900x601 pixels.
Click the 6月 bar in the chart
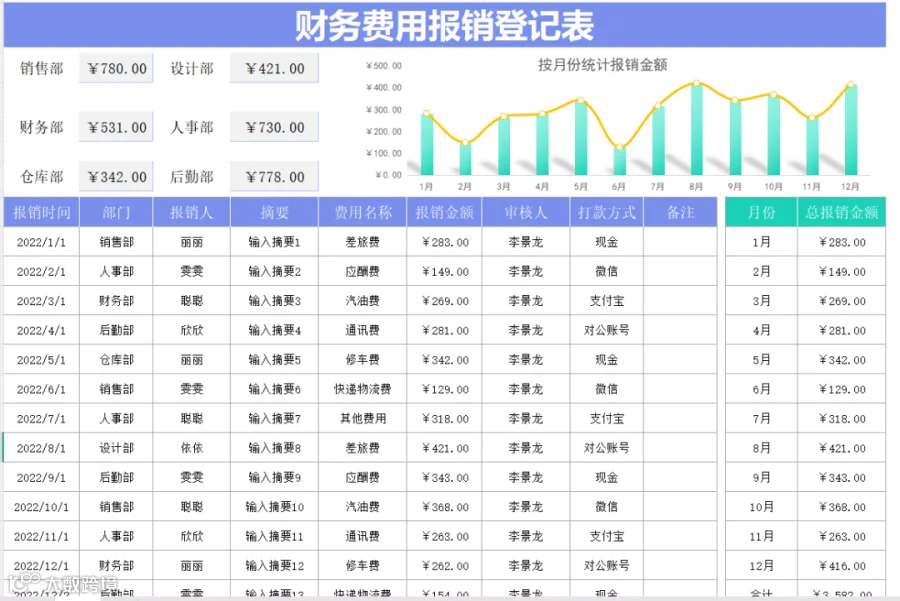coord(619,161)
